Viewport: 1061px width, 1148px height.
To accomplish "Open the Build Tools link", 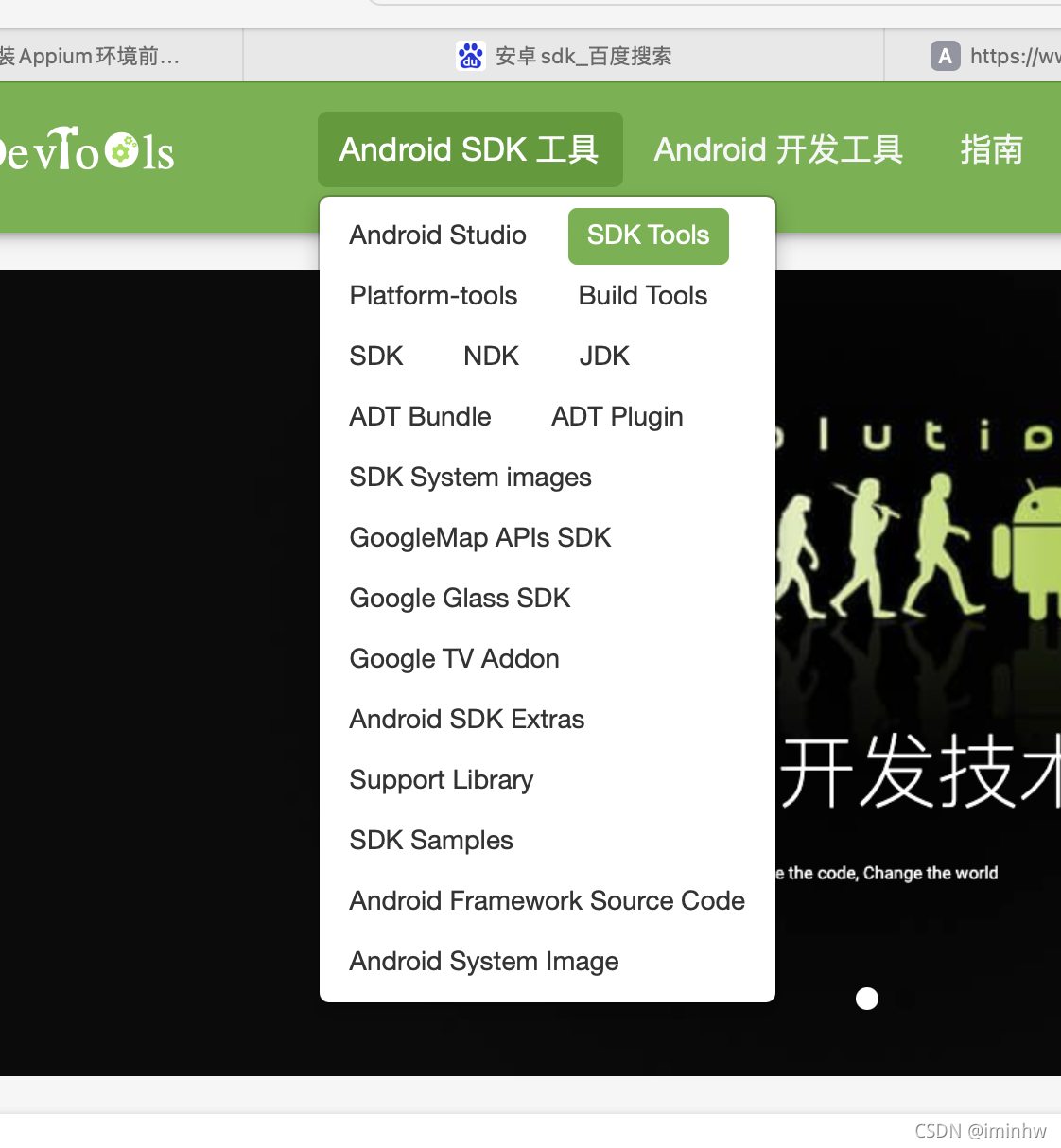I will tap(643, 296).
